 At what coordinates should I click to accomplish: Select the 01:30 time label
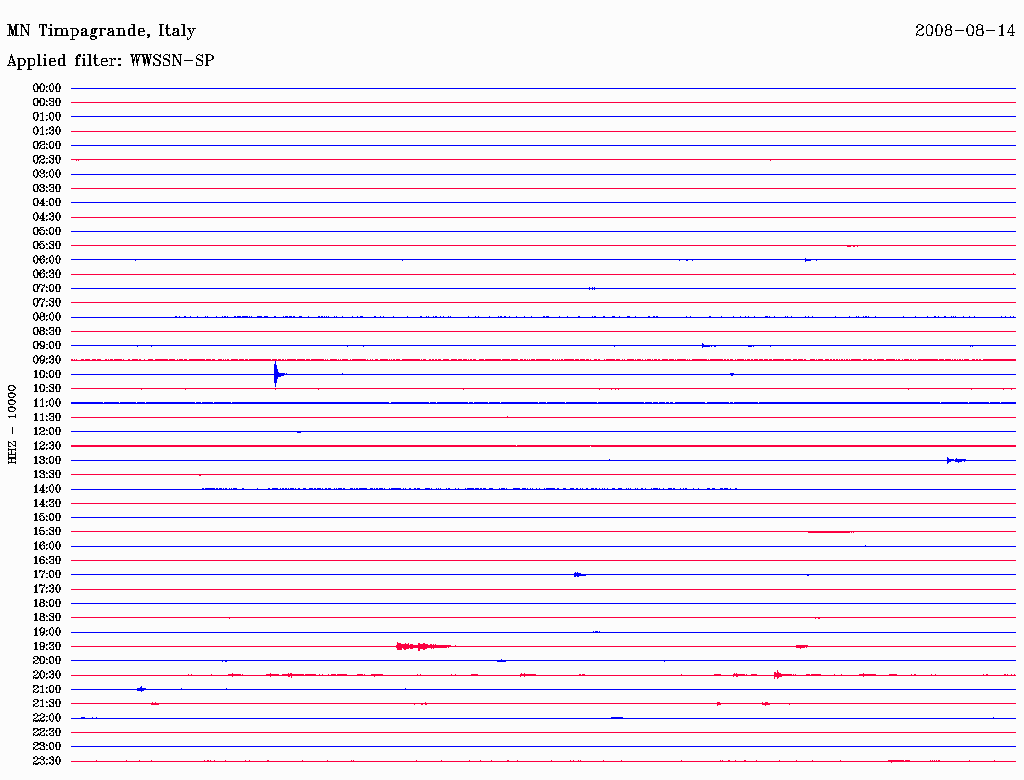47,131
